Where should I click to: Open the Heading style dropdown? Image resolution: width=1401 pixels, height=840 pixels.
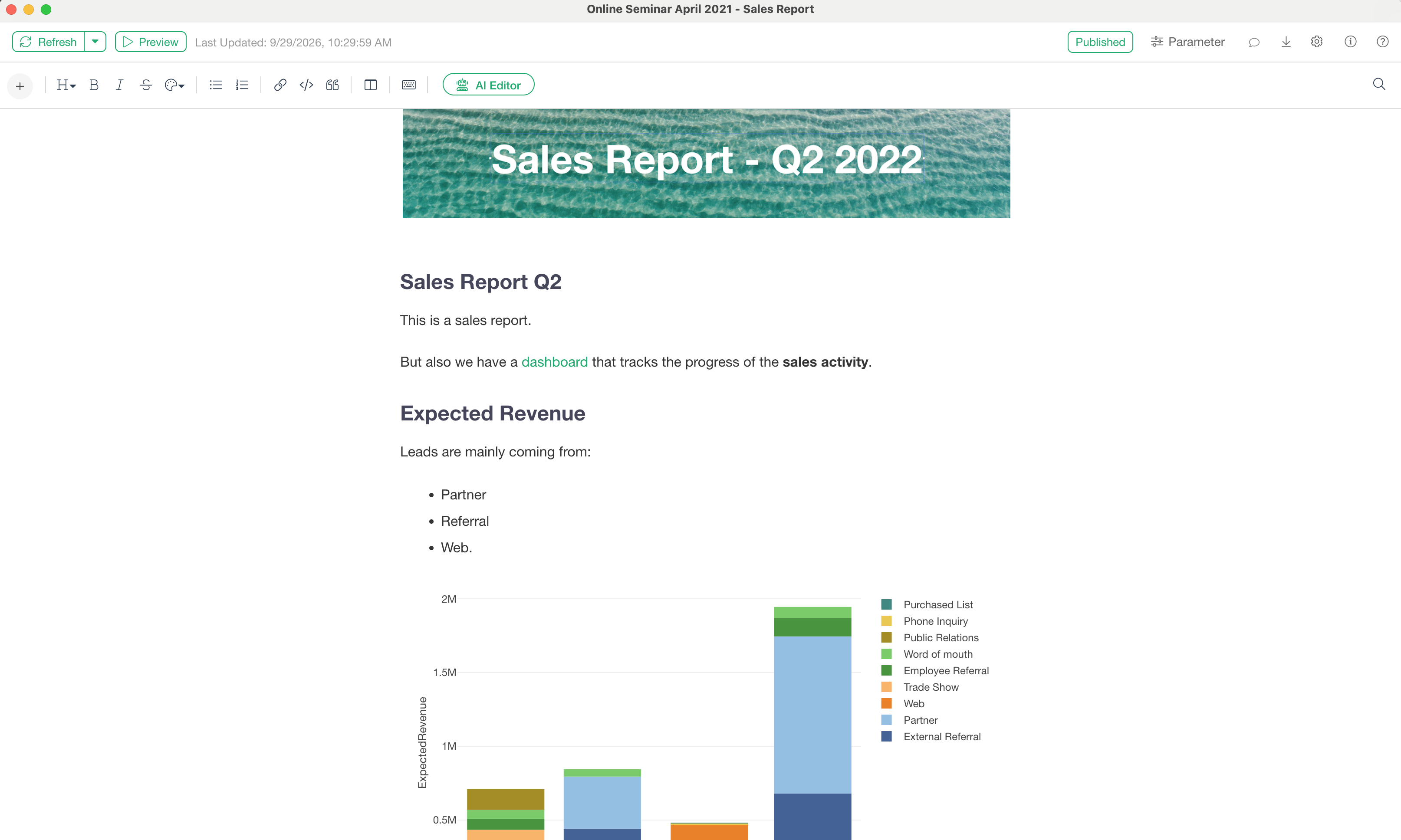pyautogui.click(x=66, y=85)
